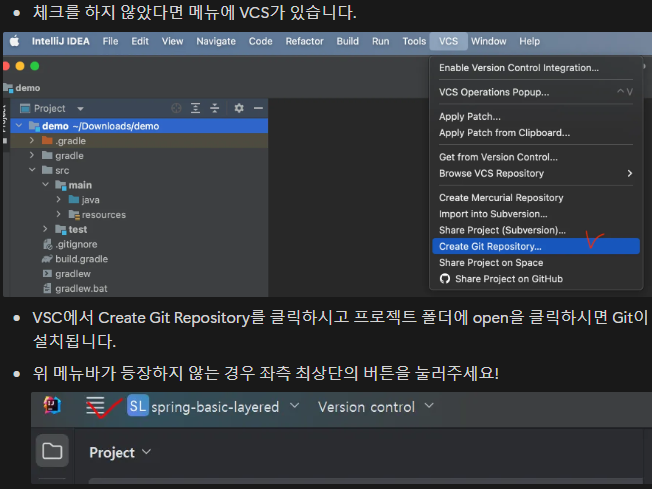Collapse the demo root folder
652x489 pixels.
click(19, 125)
